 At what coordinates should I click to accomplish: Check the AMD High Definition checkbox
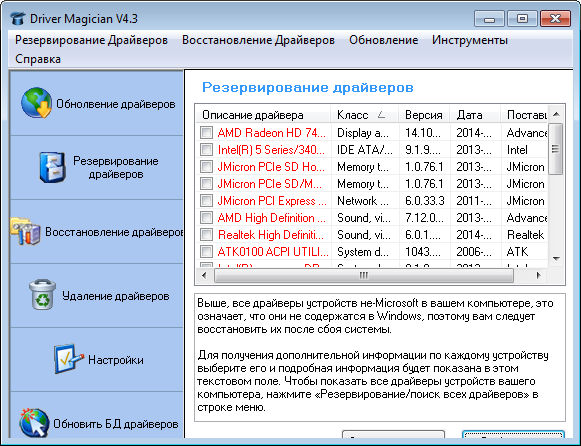point(206,217)
